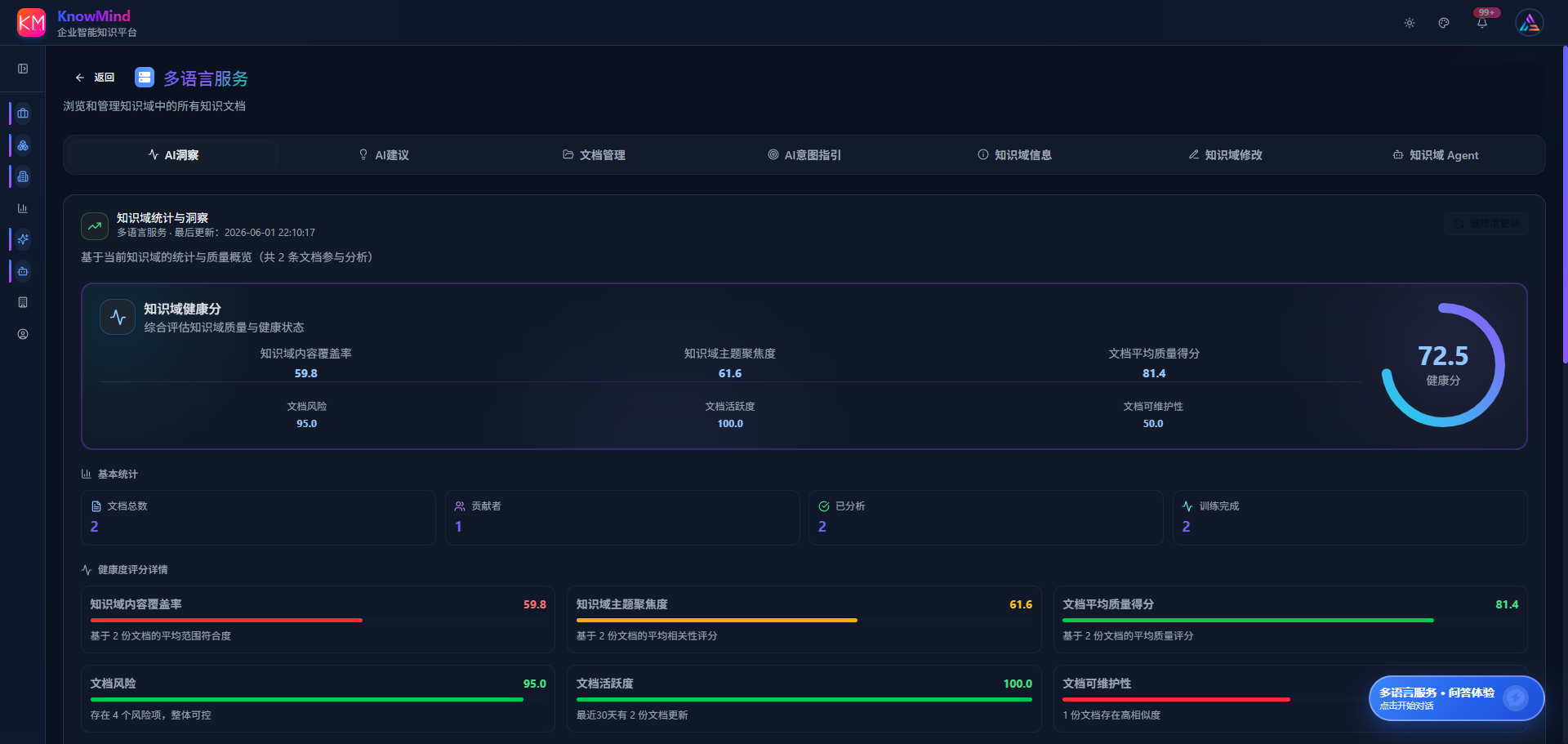The width and height of the screenshot is (1568, 744).
Task: Click the pulse icon in 训练完成 card
Action: point(1187,506)
